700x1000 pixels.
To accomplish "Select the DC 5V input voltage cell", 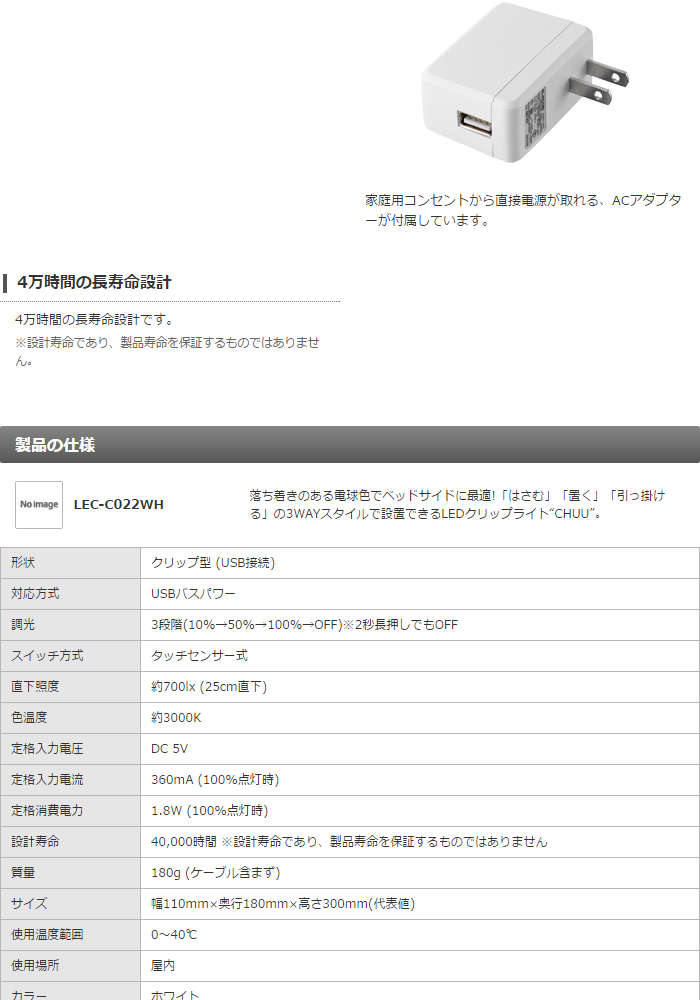I will pyautogui.click(x=170, y=749).
